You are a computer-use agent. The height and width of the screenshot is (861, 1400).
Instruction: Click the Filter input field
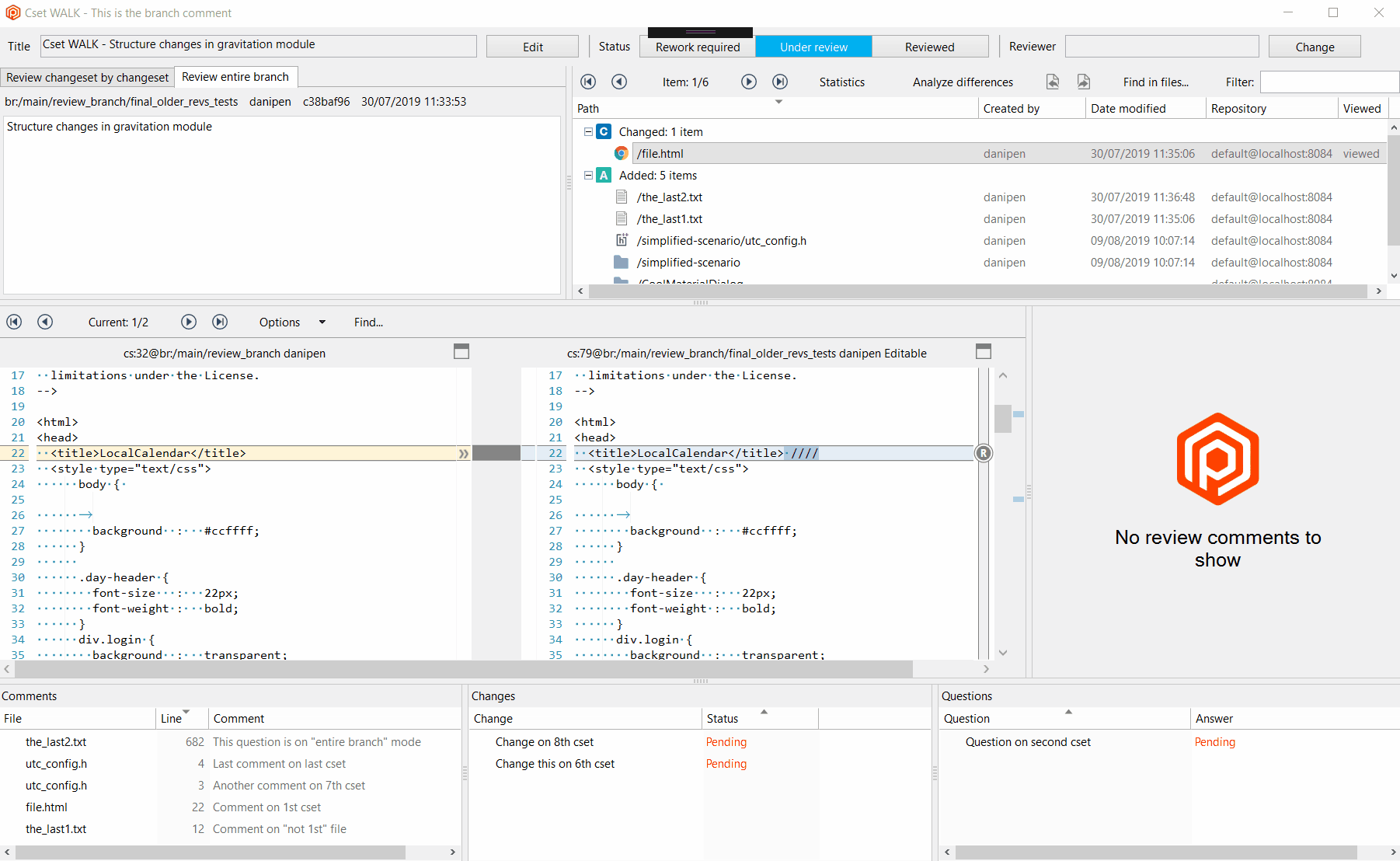(x=1329, y=82)
